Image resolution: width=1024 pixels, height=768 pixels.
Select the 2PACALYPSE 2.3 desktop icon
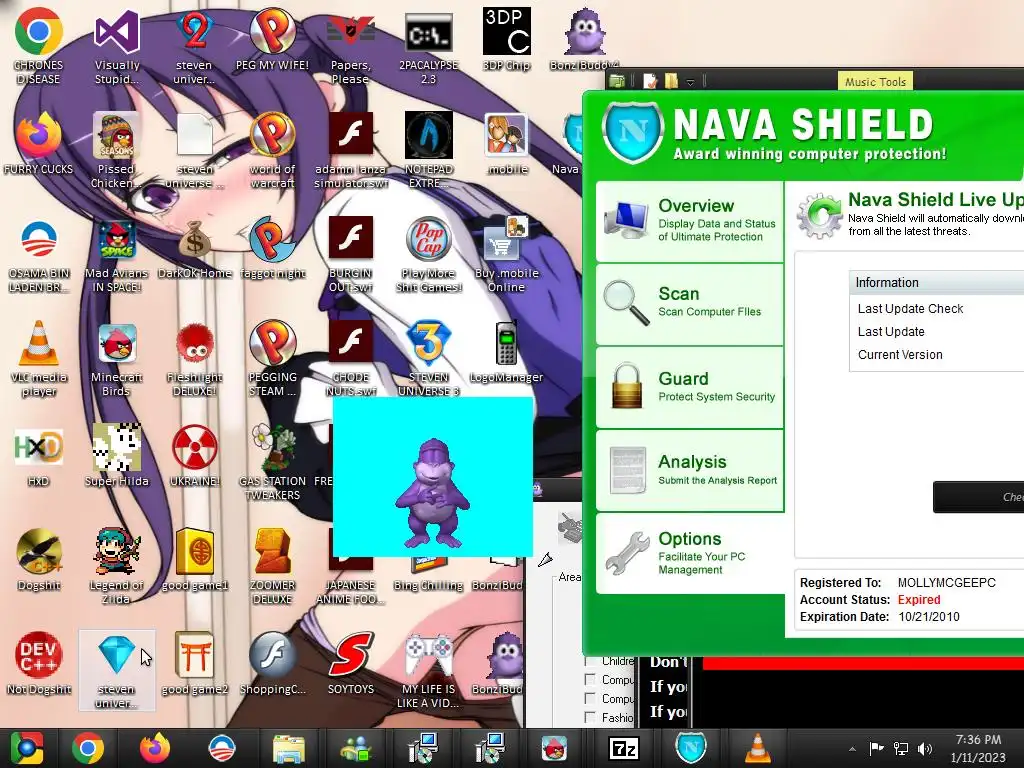[x=428, y=46]
